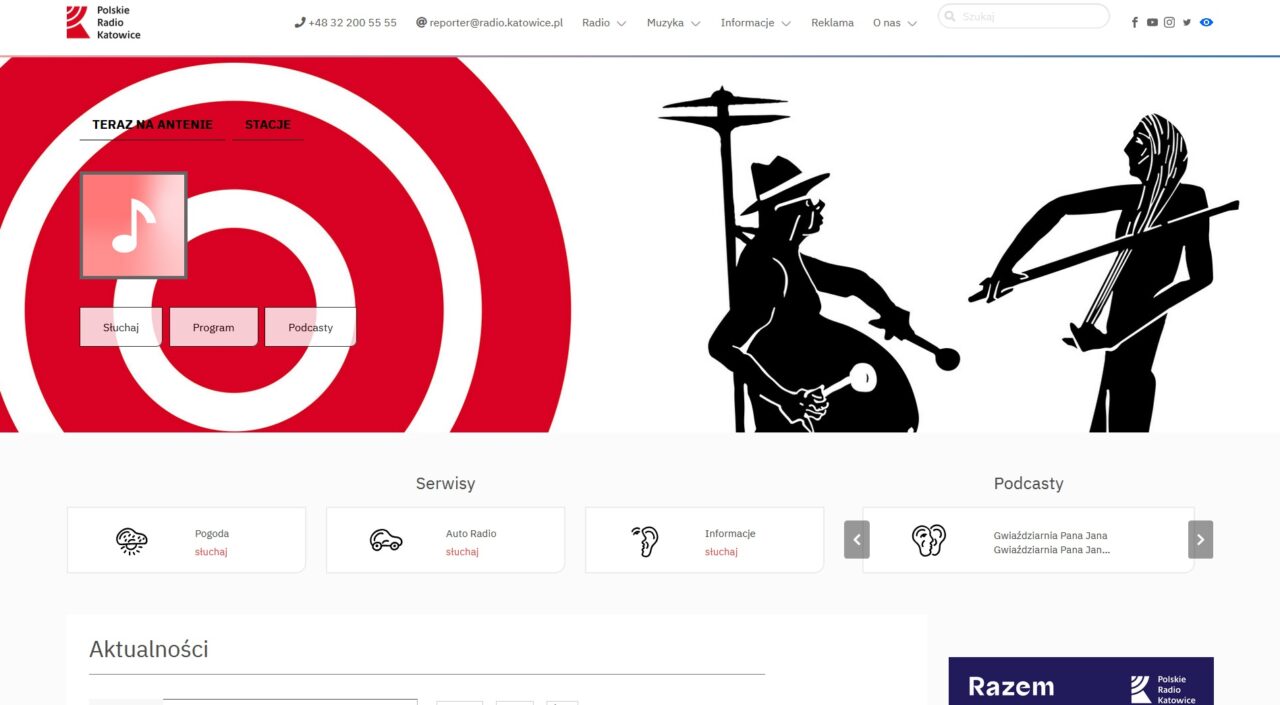Screen dimensions: 1280x705
Task: Open the YouTube social icon
Action: coord(1152,22)
